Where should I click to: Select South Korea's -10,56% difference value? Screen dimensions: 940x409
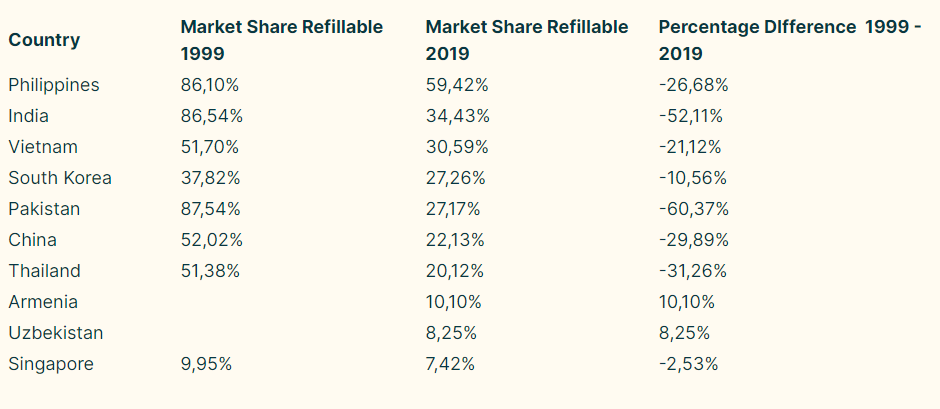[692, 178]
